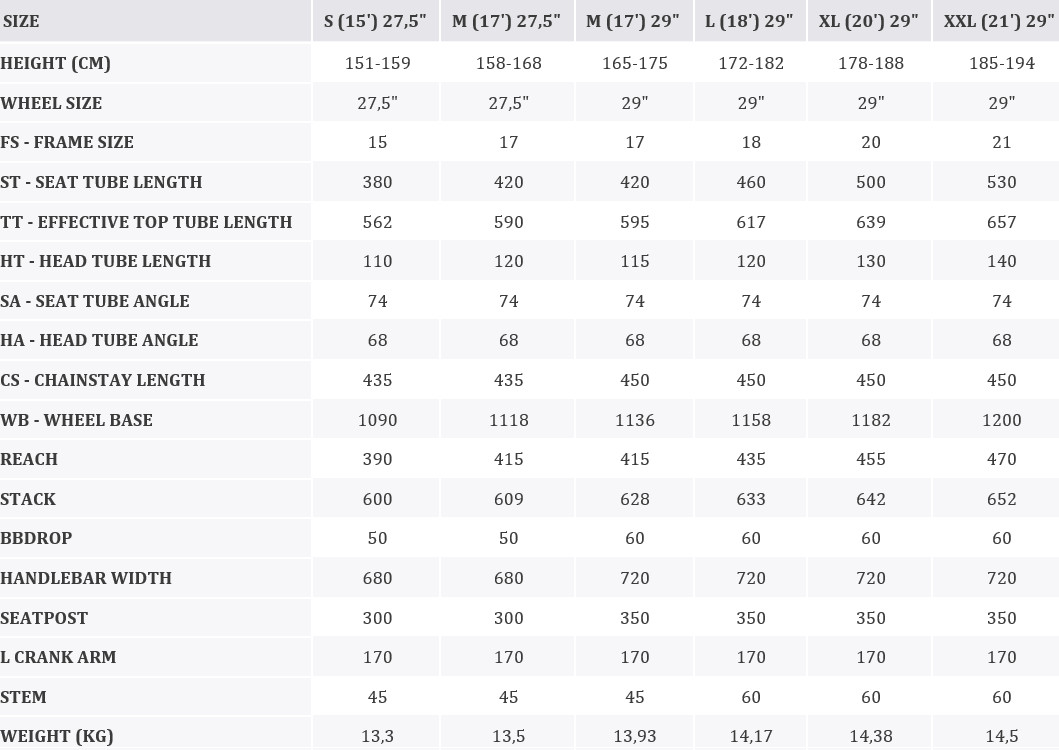
Task: Select the XXL (21') 29" column header
Action: (1000, 21)
